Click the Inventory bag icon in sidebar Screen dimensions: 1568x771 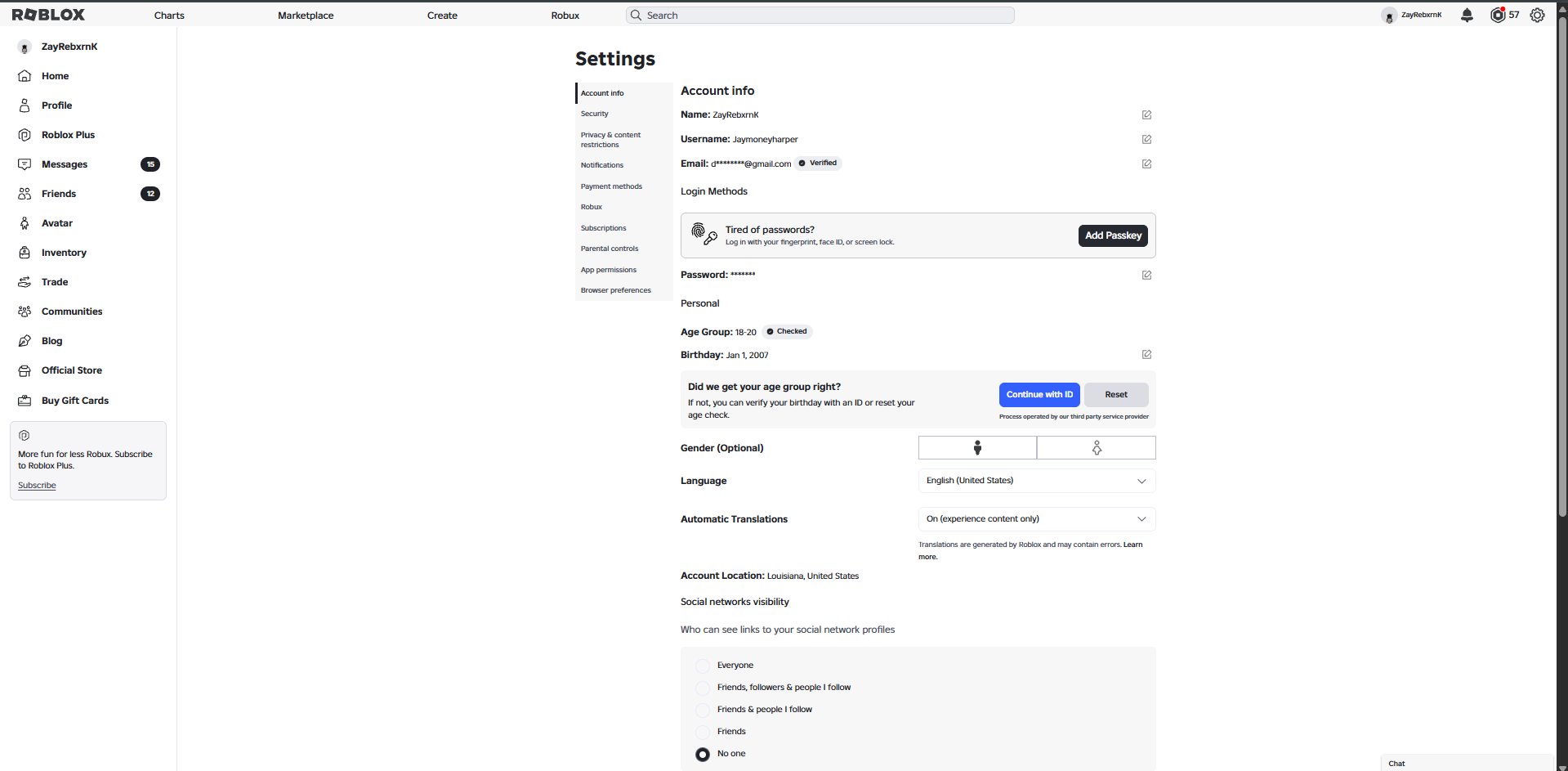(x=25, y=253)
